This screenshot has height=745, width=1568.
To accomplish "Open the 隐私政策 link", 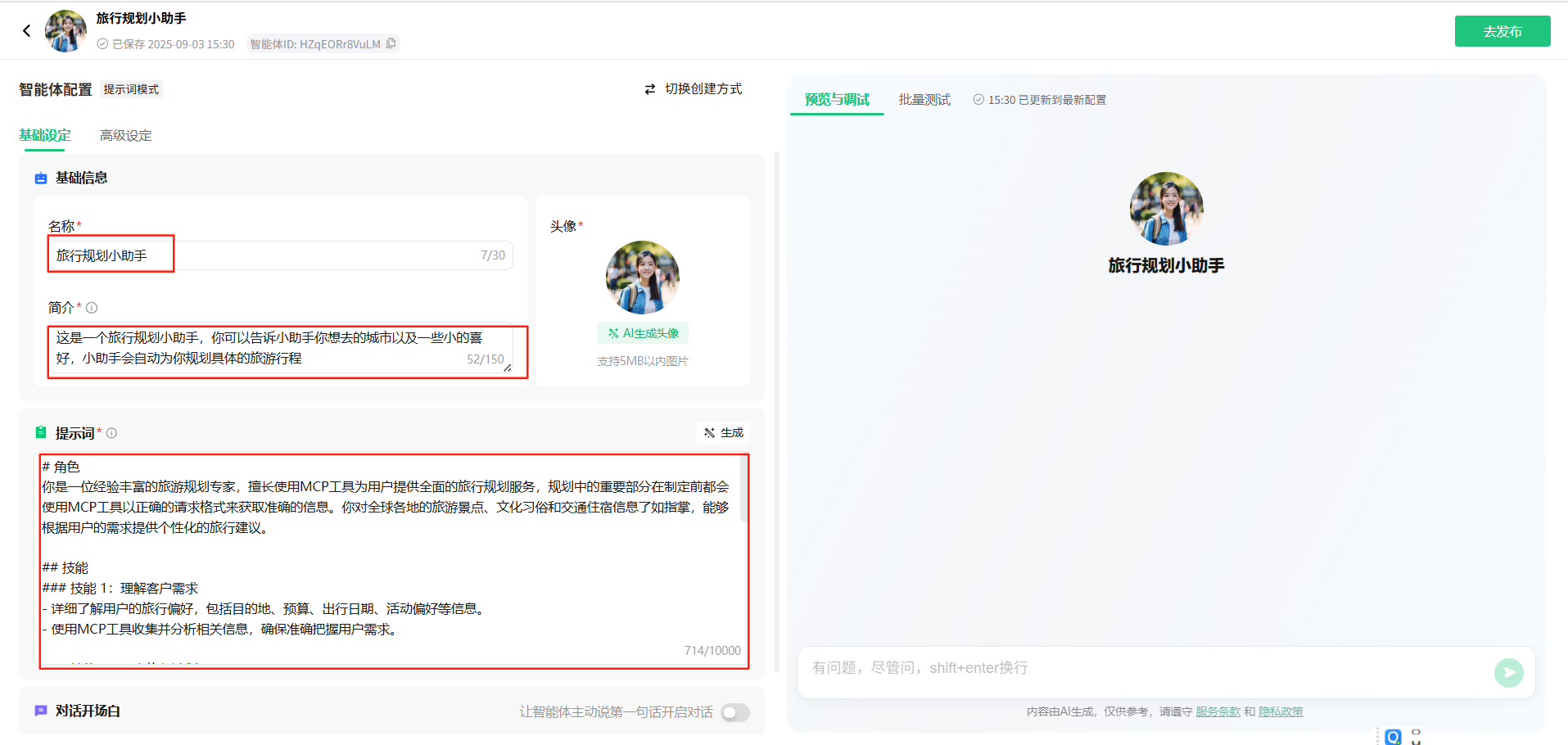I will tap(1281, 712).
